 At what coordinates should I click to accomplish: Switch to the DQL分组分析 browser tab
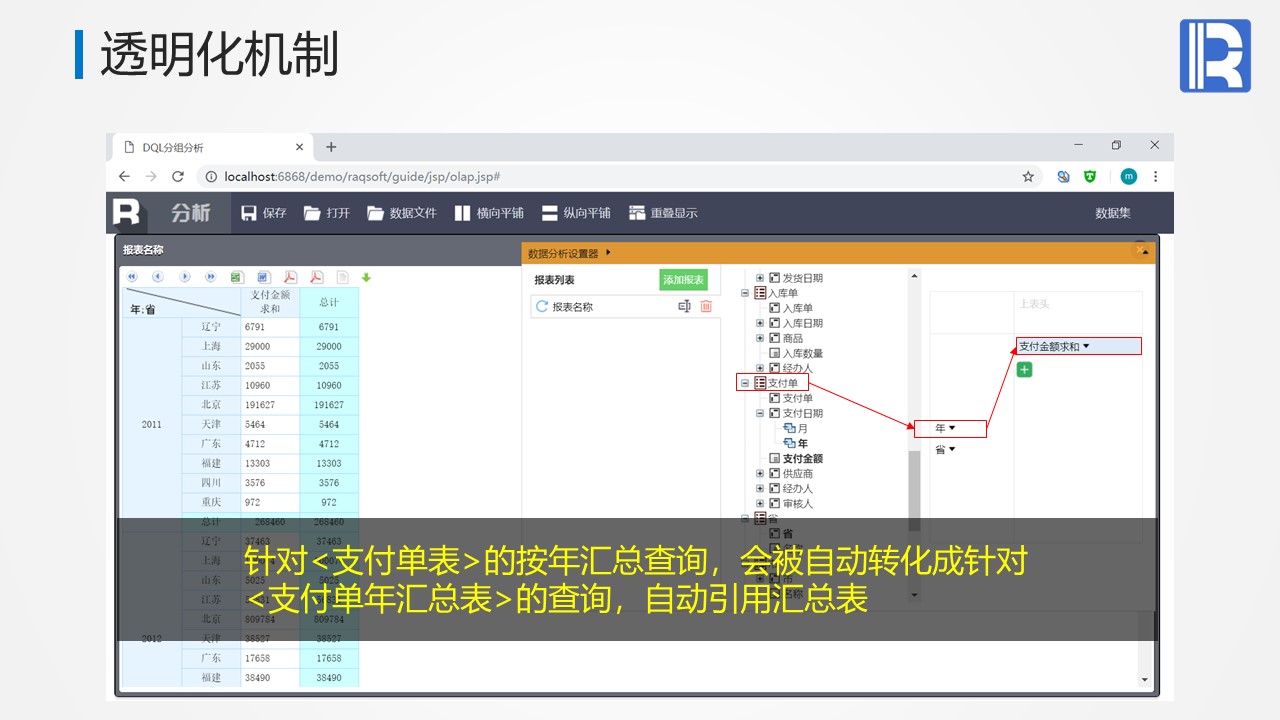[210, 147]
